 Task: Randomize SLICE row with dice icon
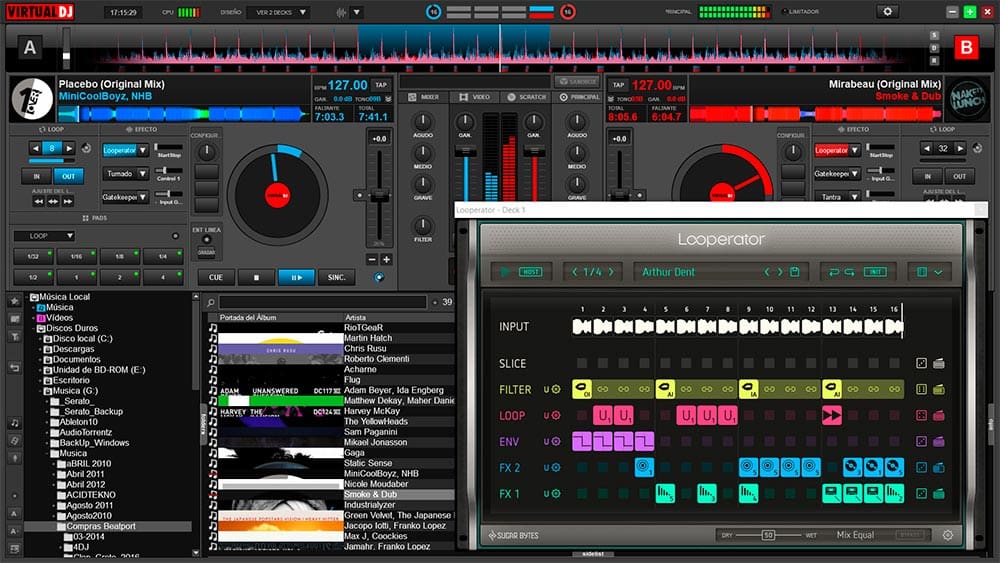coord(921,363)
